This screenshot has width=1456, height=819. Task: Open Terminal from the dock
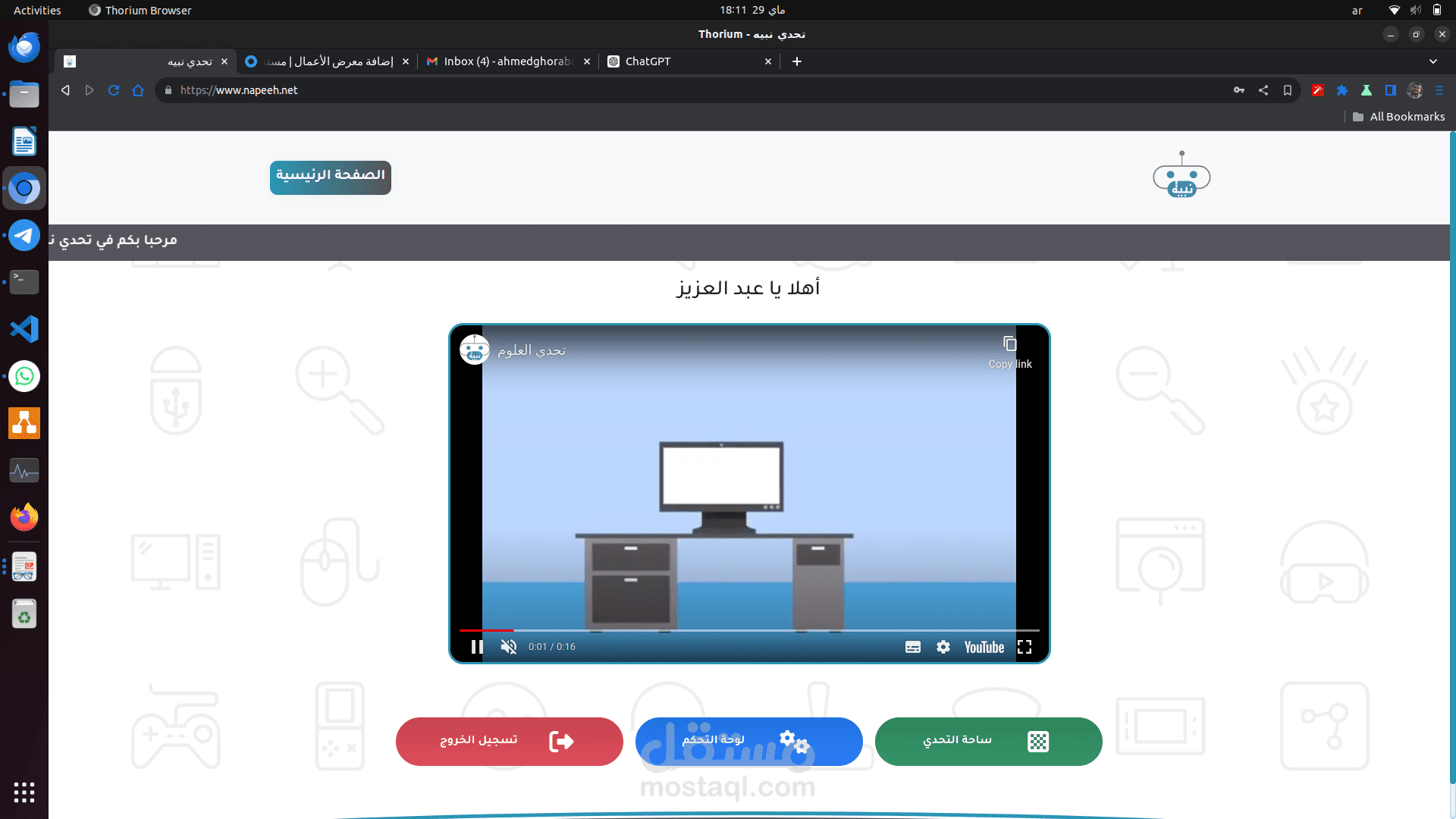pos(24,282)
